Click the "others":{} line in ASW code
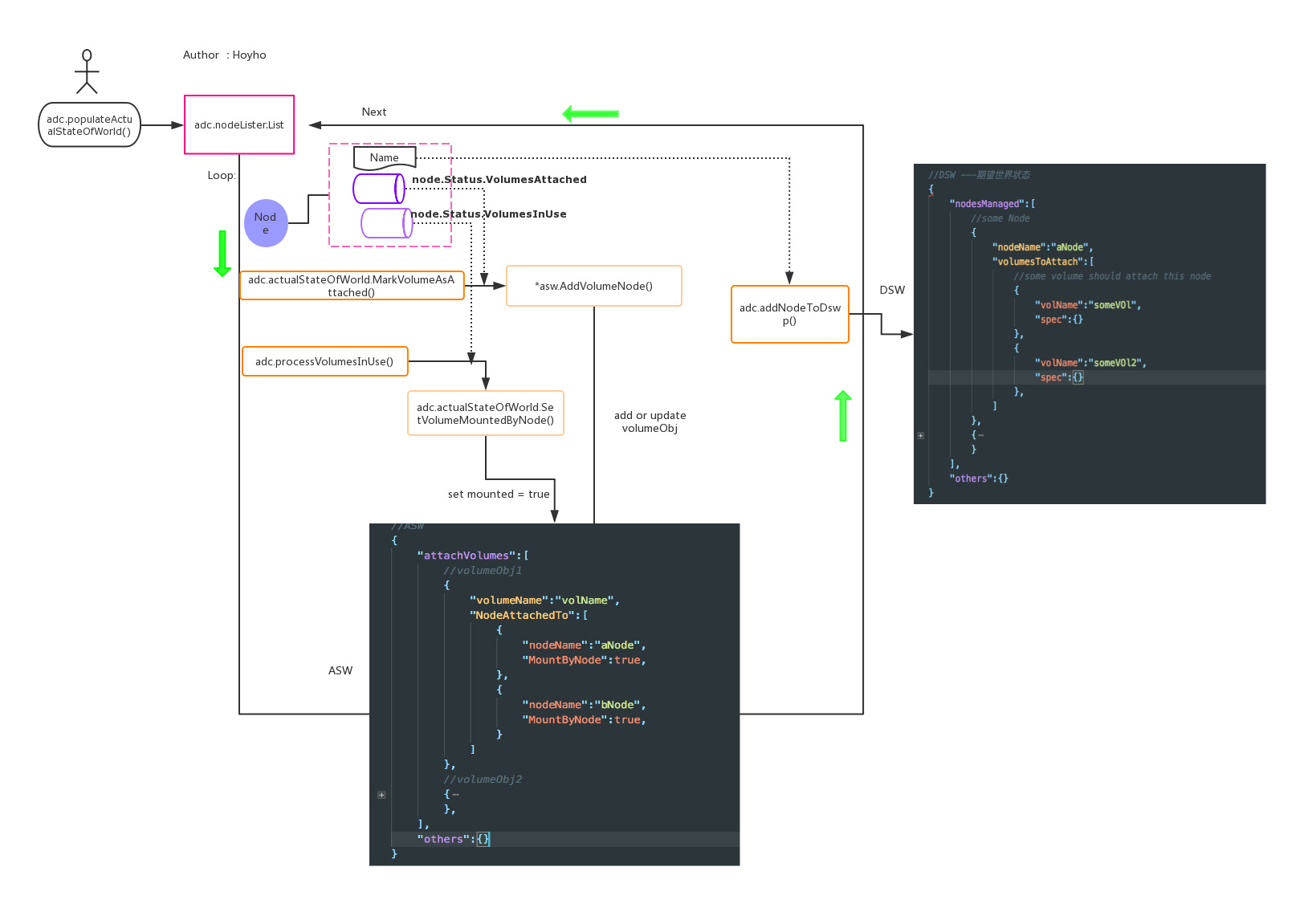Image resolution: width=1316 pixels, height=916 pixels. 453,839
